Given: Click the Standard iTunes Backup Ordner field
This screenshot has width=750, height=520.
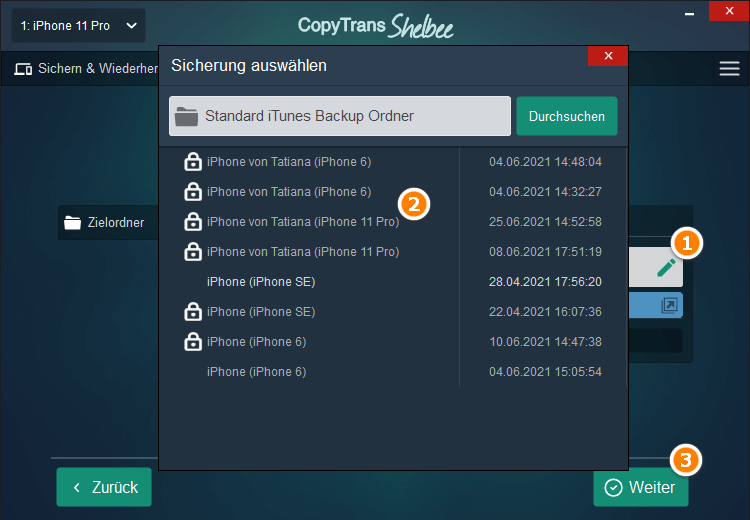Looking at the screenshot, I should click(340, 116).
